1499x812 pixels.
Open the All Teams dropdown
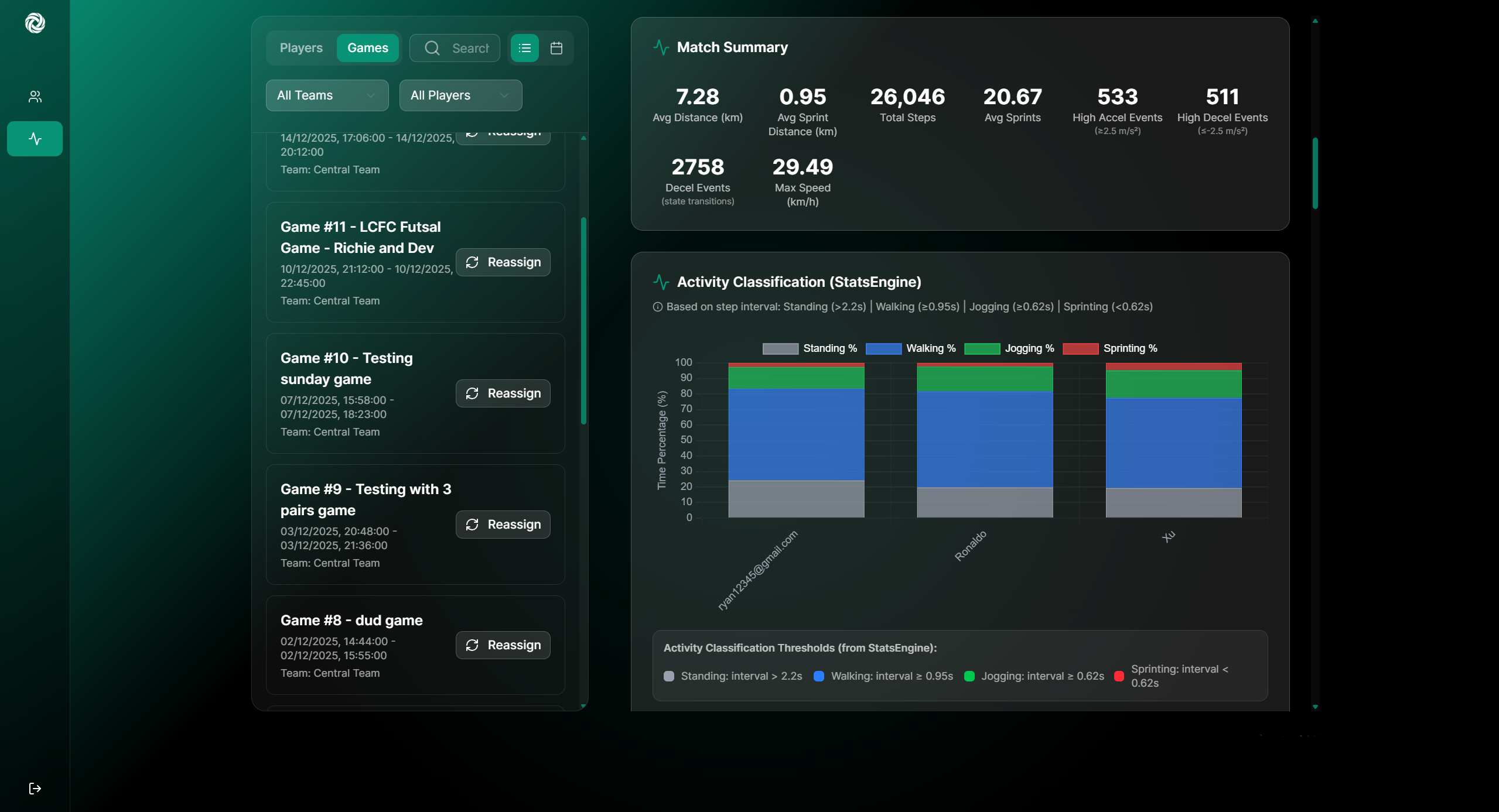[x=326, y=95]
